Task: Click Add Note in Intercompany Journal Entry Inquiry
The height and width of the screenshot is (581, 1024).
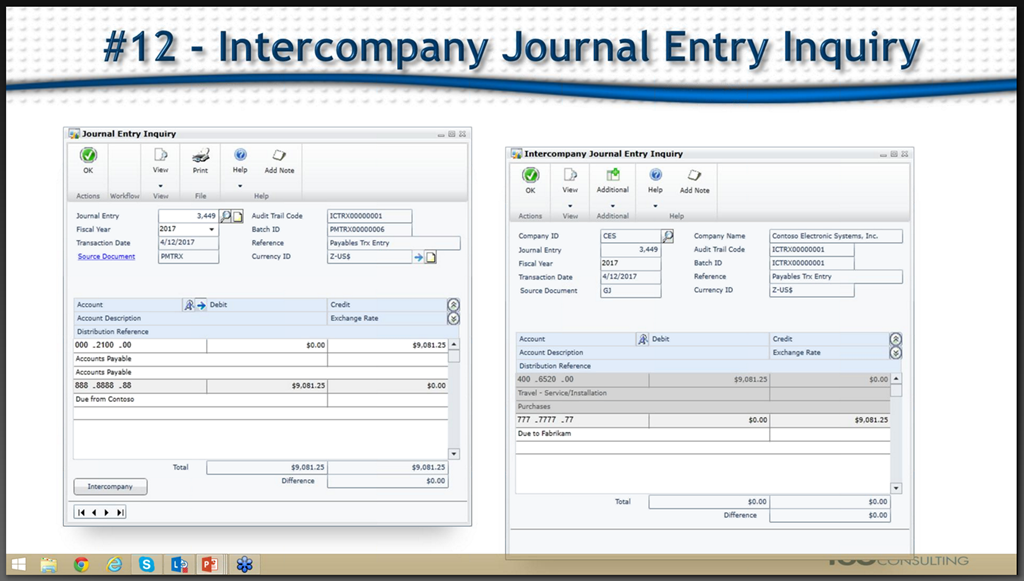Action: point(694,180)
